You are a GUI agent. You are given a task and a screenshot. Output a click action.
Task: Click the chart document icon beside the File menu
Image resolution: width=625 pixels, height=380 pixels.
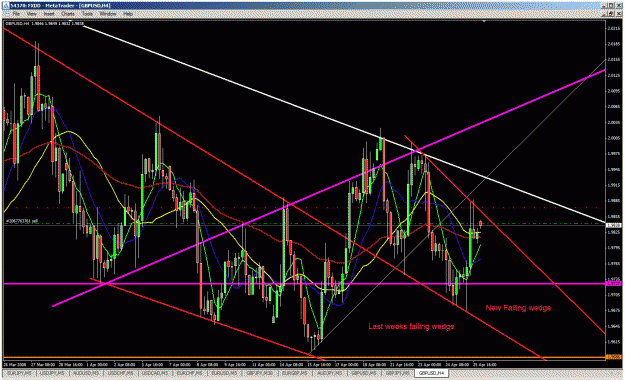pyautogui.click(x=7, y=14)
